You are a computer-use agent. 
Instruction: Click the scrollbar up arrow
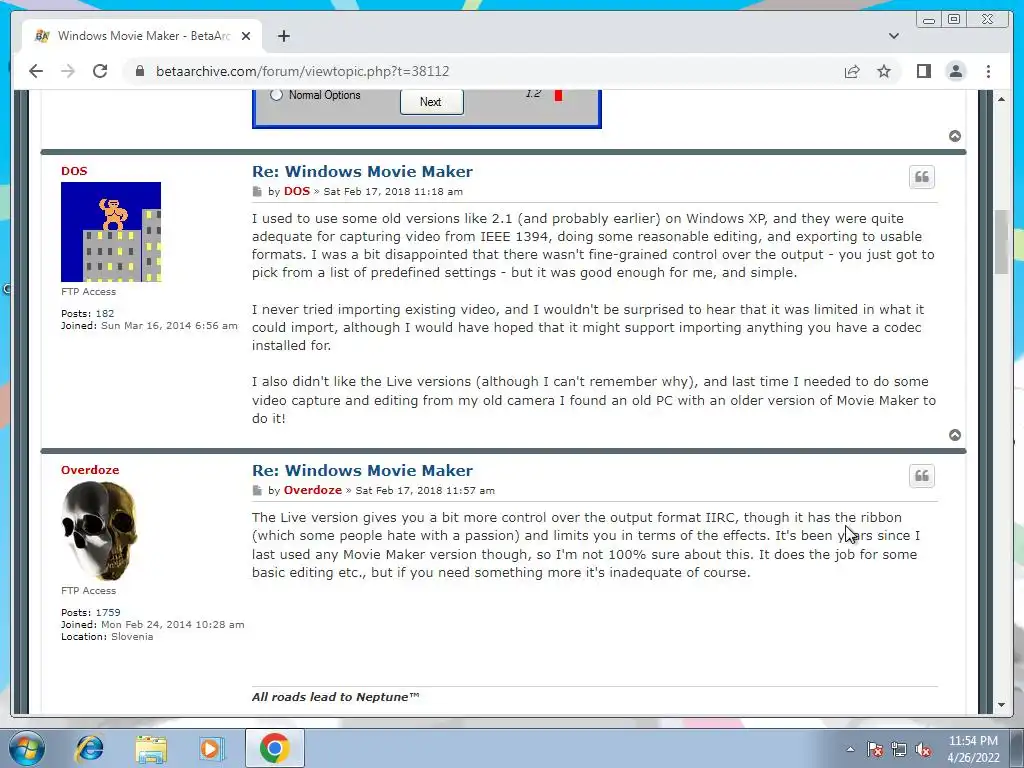coord(1001,99)
